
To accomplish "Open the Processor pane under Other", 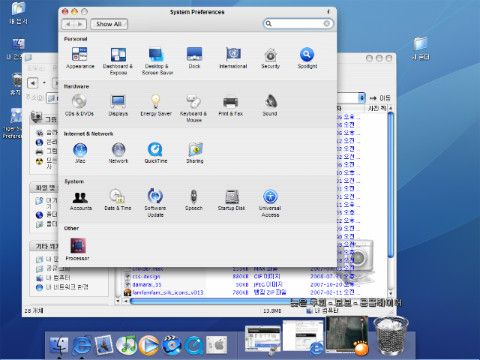I will point(78,249).
